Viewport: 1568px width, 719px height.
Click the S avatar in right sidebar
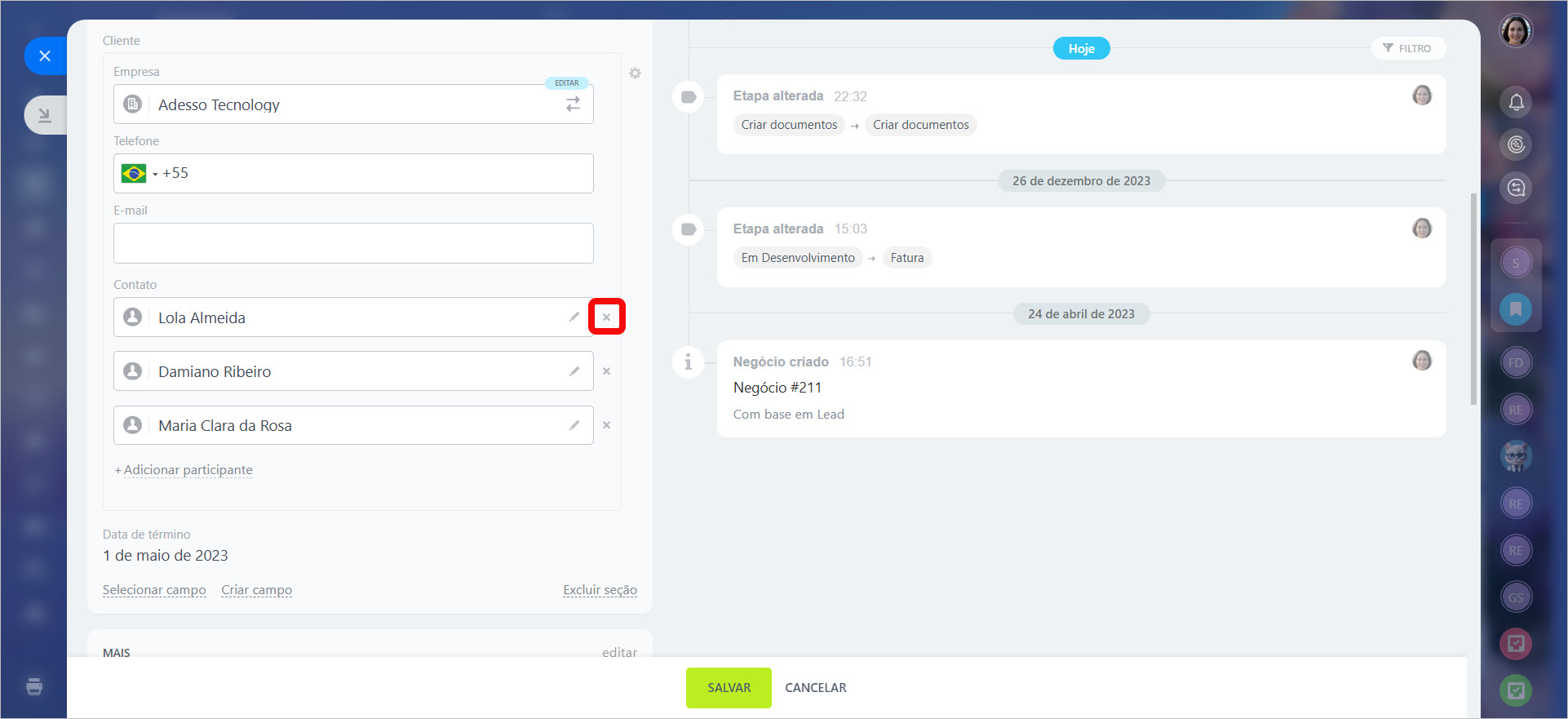click(1516, 263)
